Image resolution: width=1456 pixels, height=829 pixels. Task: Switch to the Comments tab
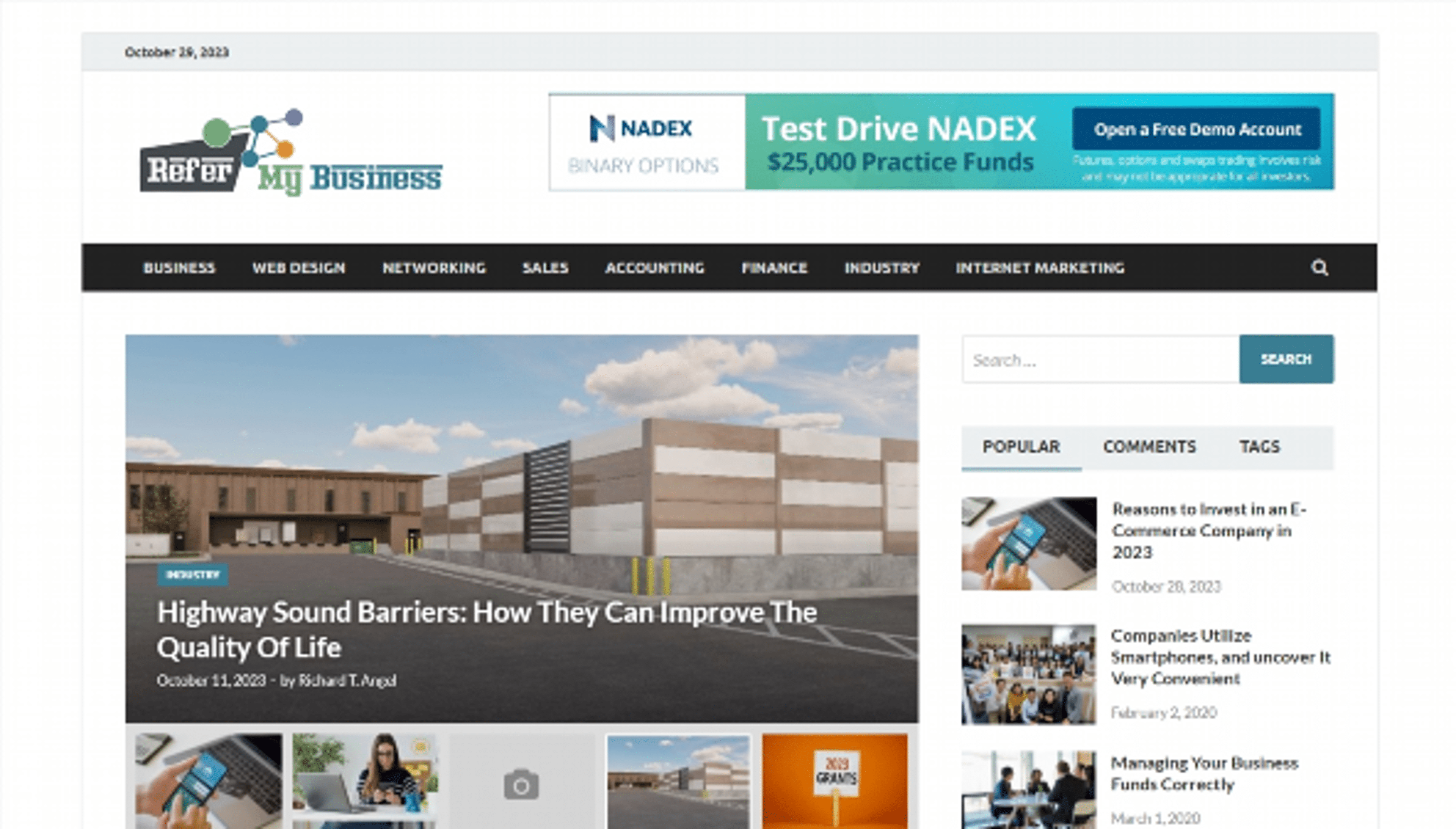1149,447
